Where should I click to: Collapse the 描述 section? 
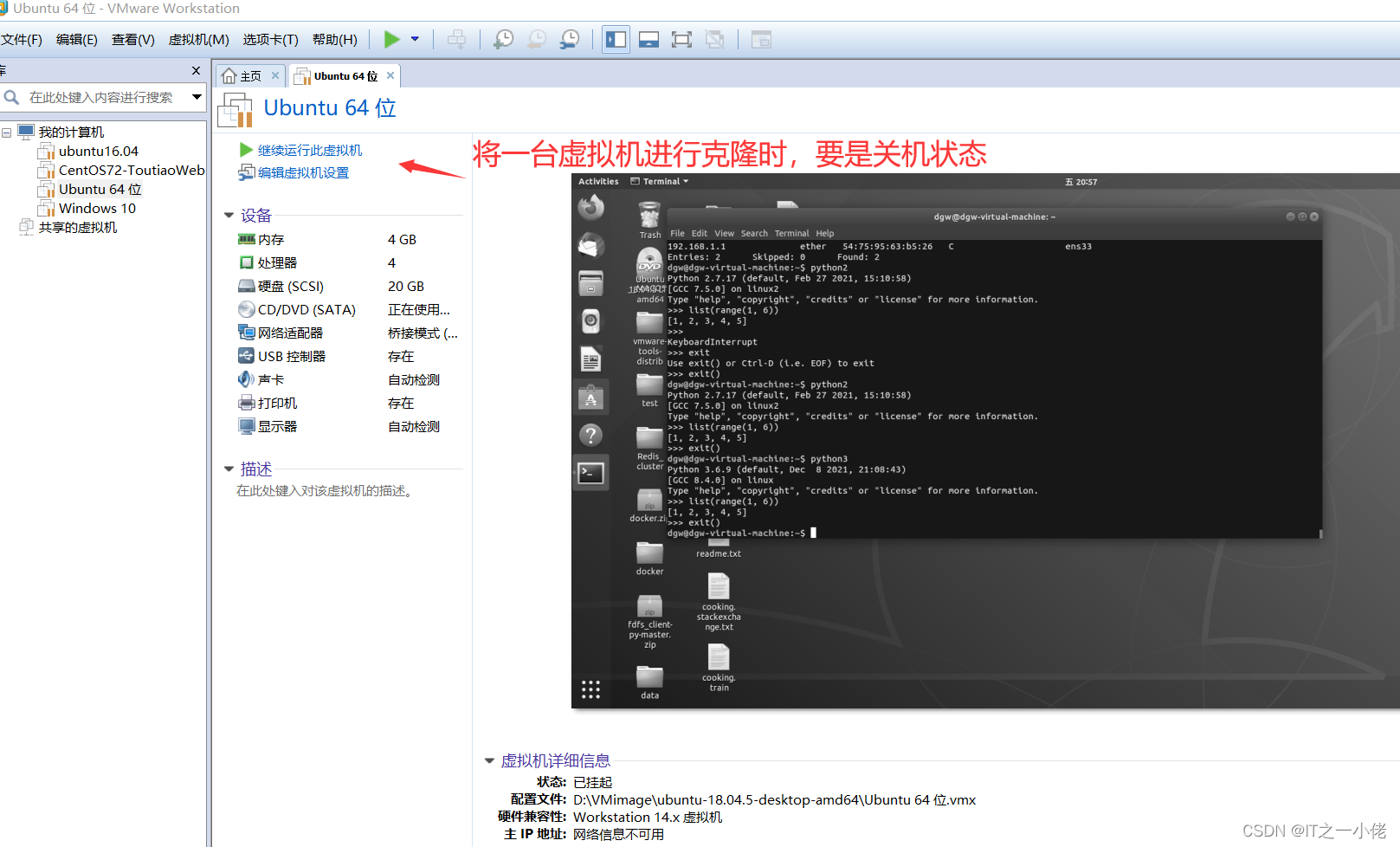tap(229, 469)
